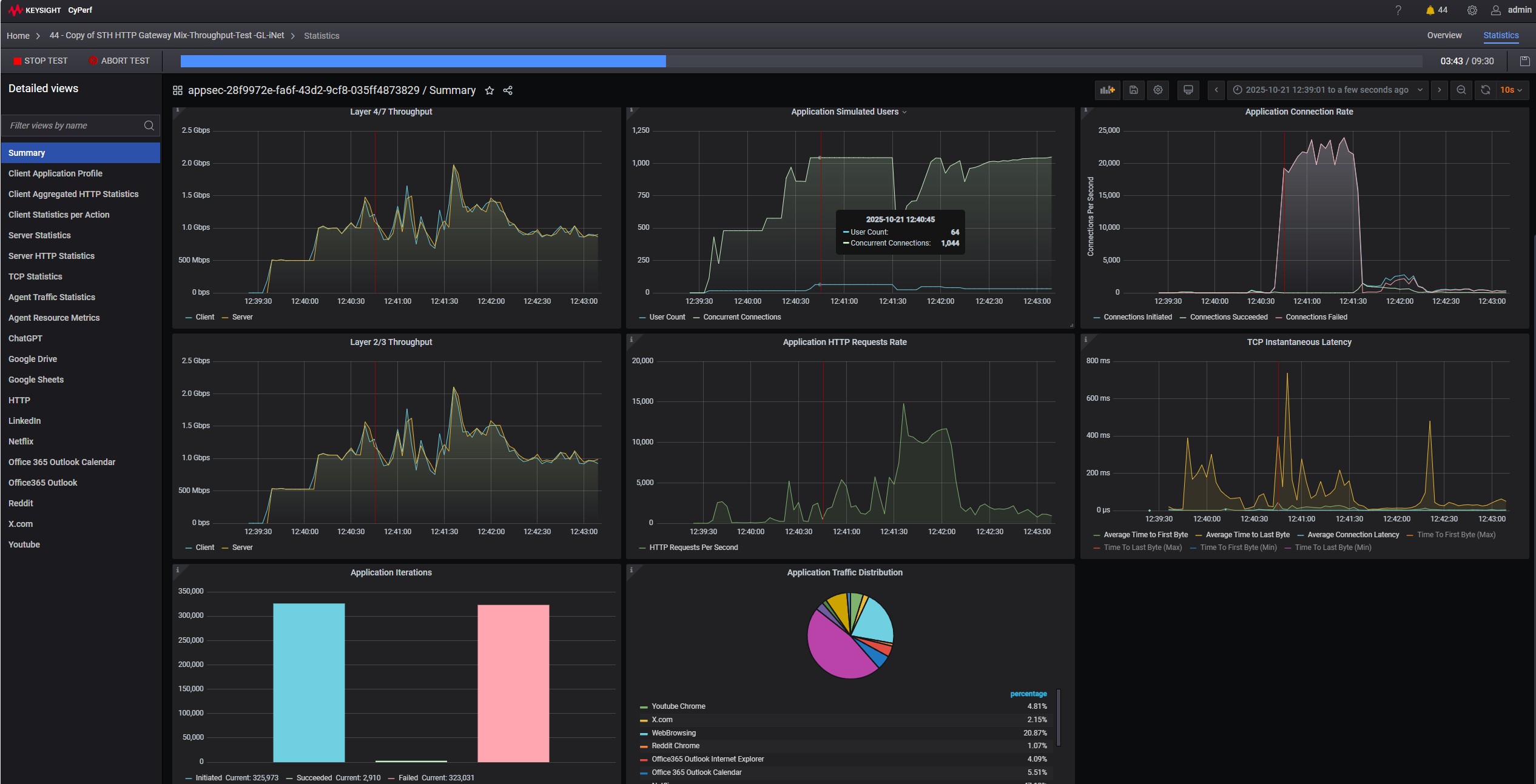Click the share dashboard icon
1536x784 pixels.
tap(508, 90)
